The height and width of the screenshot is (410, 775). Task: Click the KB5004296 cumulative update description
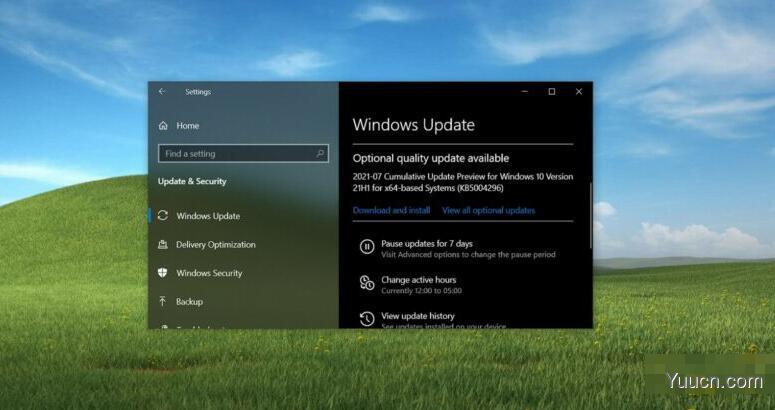click(x=463, y=182)
